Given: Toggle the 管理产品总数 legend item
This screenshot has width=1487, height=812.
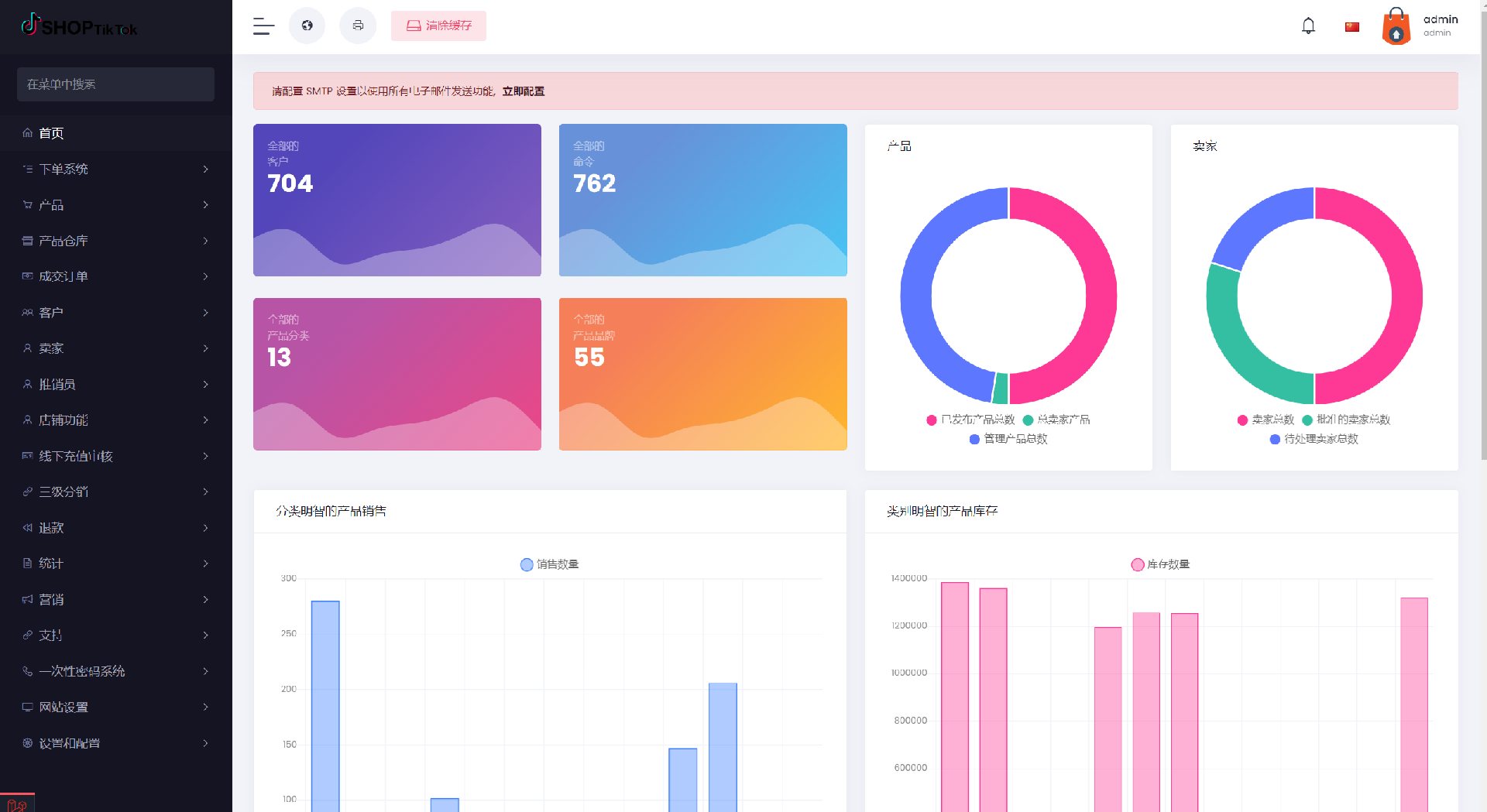Looking at the screenshot, I should 1008,439.
